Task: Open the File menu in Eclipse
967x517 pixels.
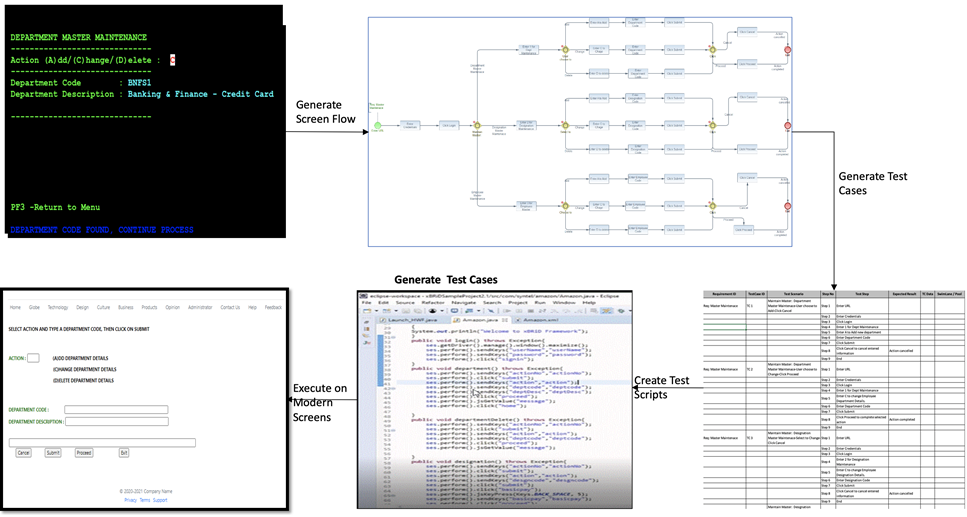Action: click(x=366, y=303)
